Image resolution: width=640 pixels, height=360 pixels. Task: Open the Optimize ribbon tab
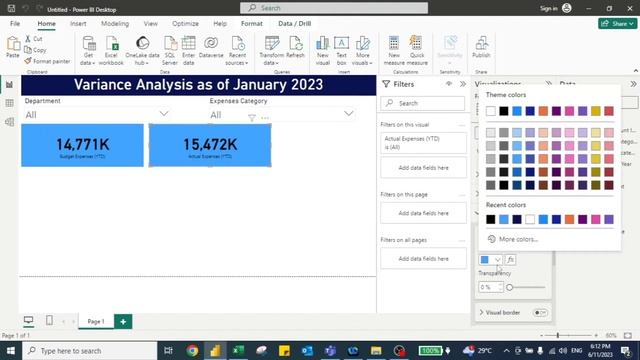coord(185,24)
